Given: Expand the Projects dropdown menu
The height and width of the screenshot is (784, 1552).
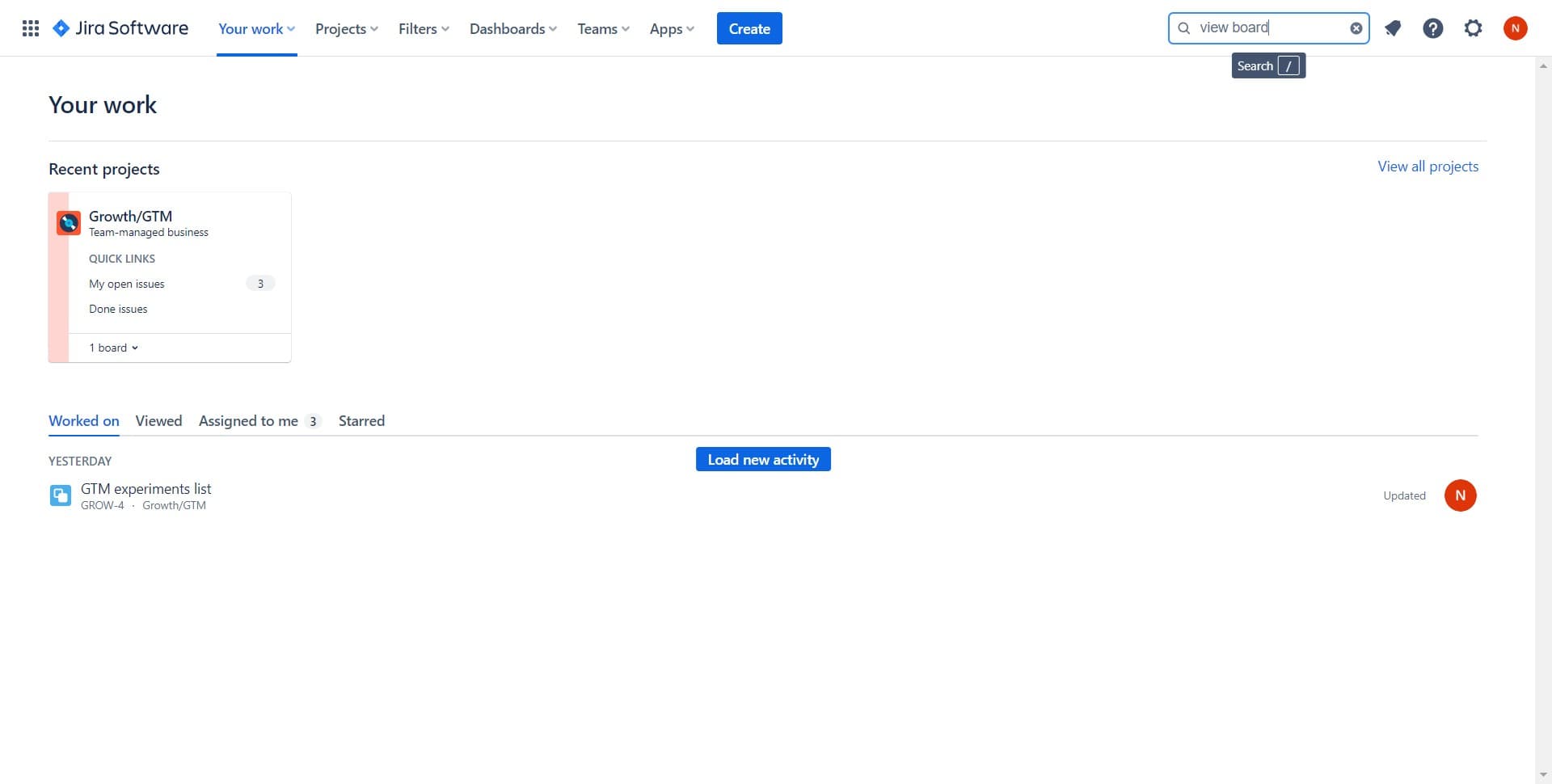Looking at the screenshot, I should (346, 28).
